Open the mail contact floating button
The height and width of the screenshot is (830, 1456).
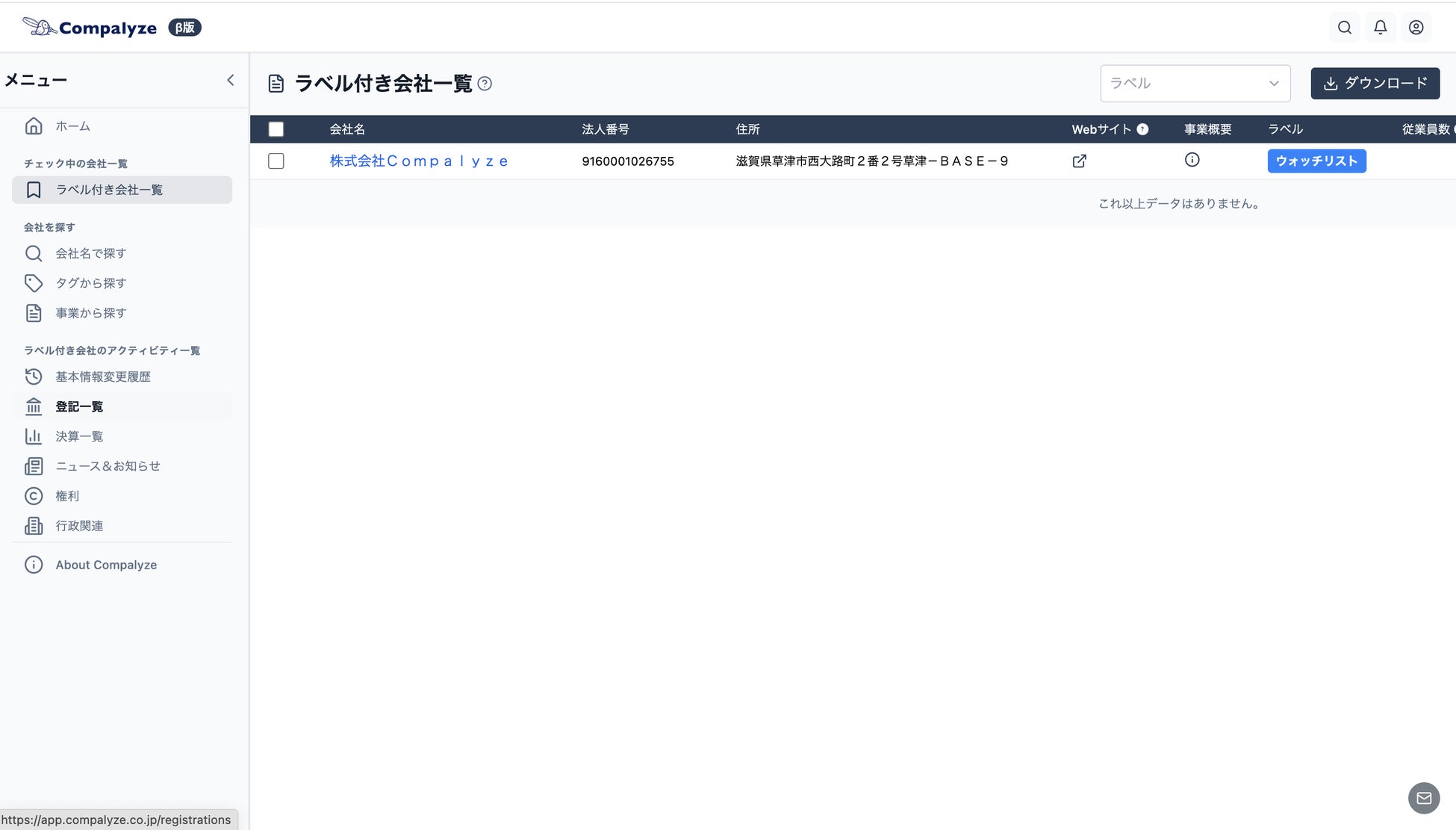point(1423,798)
